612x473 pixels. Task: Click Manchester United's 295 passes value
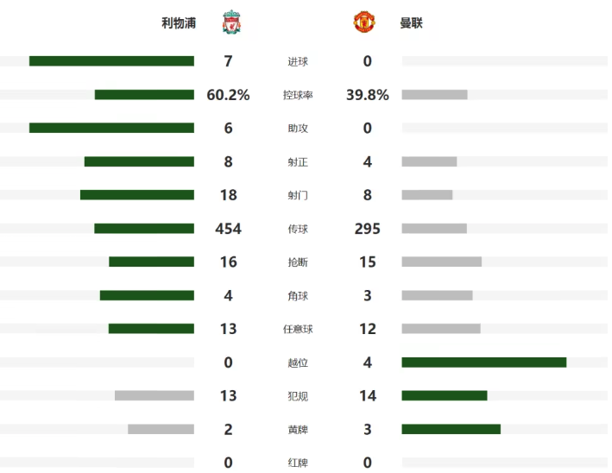(367, 229)
